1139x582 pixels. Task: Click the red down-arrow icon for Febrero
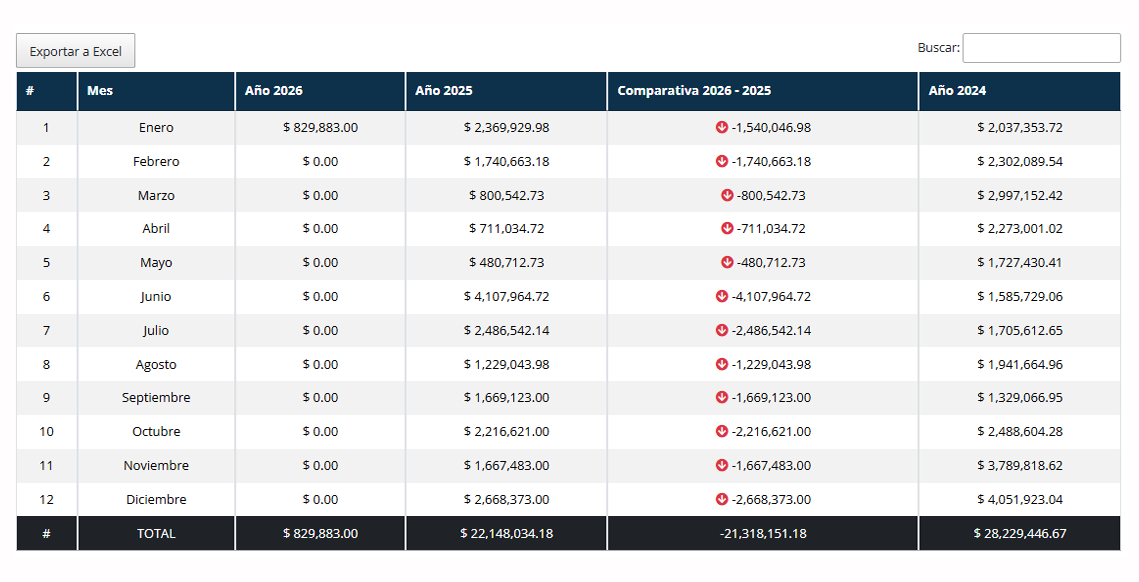coord(722,161)
